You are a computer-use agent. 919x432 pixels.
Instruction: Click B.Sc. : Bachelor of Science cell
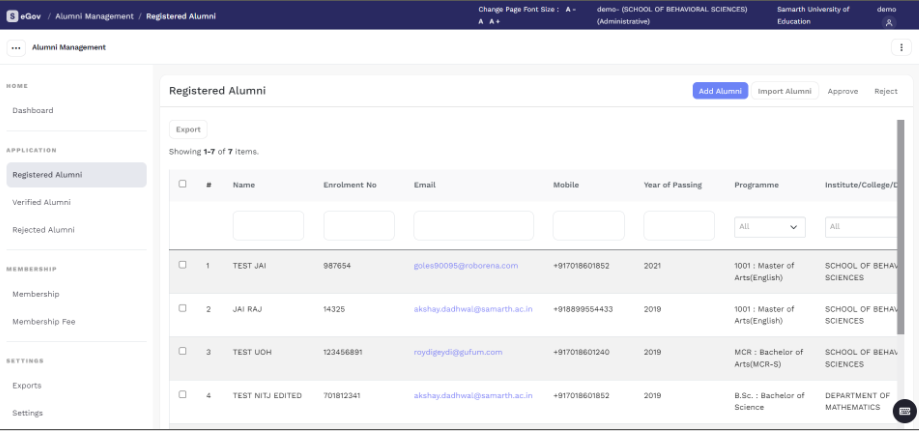[x=770, y=402]
